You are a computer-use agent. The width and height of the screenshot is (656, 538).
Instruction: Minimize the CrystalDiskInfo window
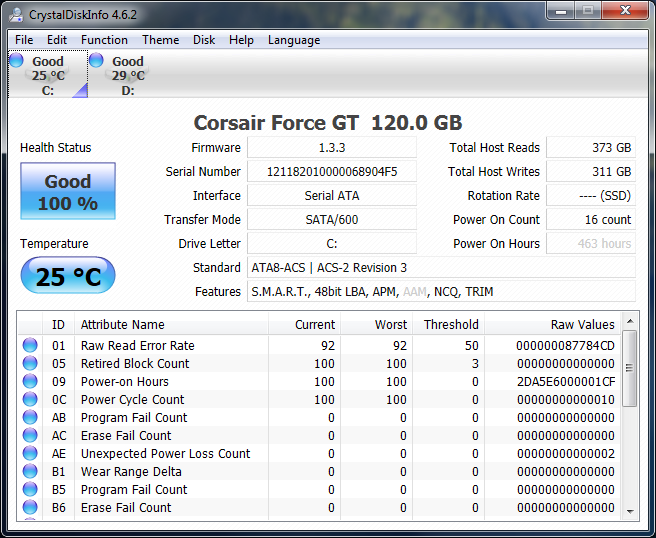[x=561, y=11]
